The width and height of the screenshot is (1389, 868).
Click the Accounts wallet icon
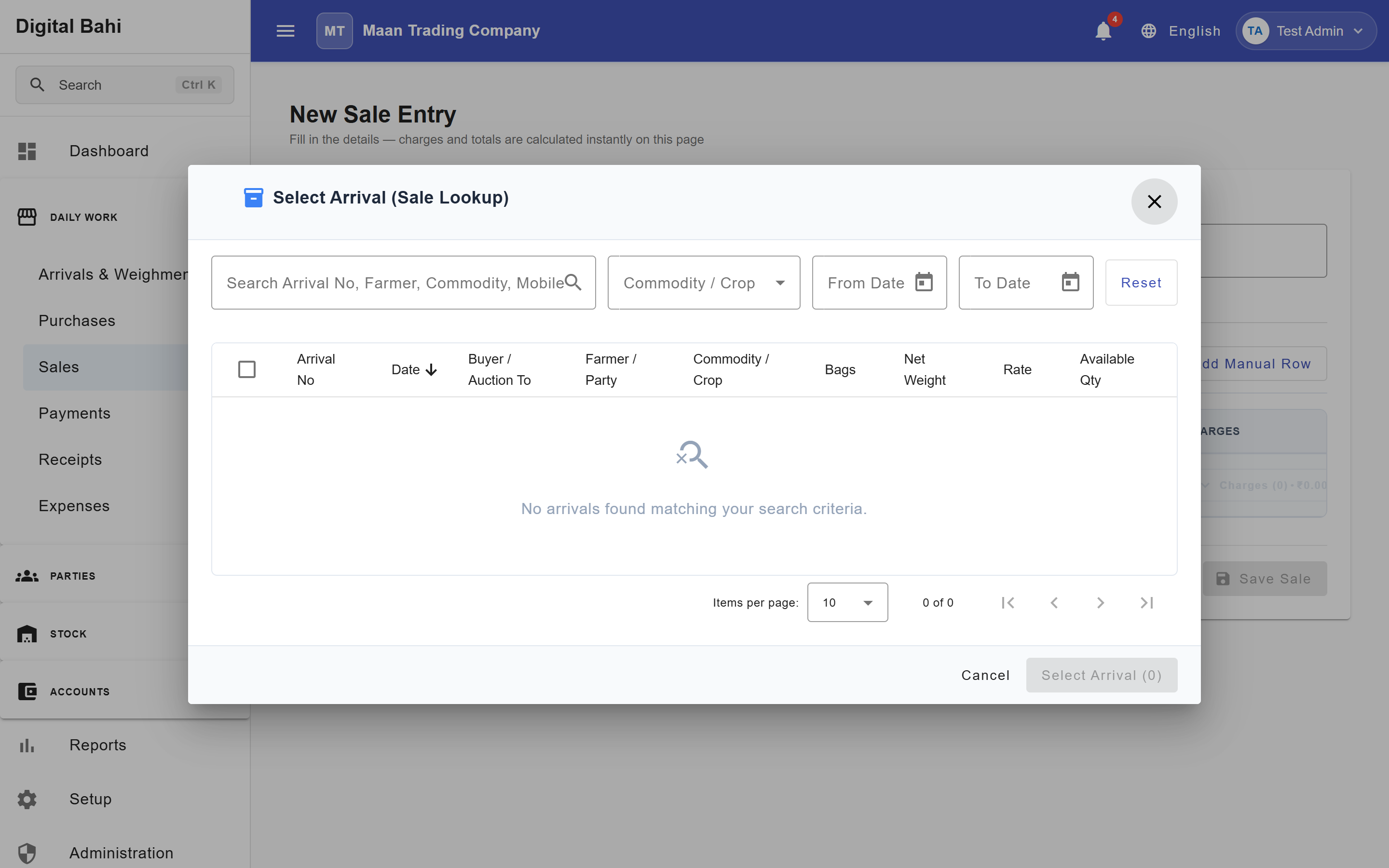click(x=27, y=691)
